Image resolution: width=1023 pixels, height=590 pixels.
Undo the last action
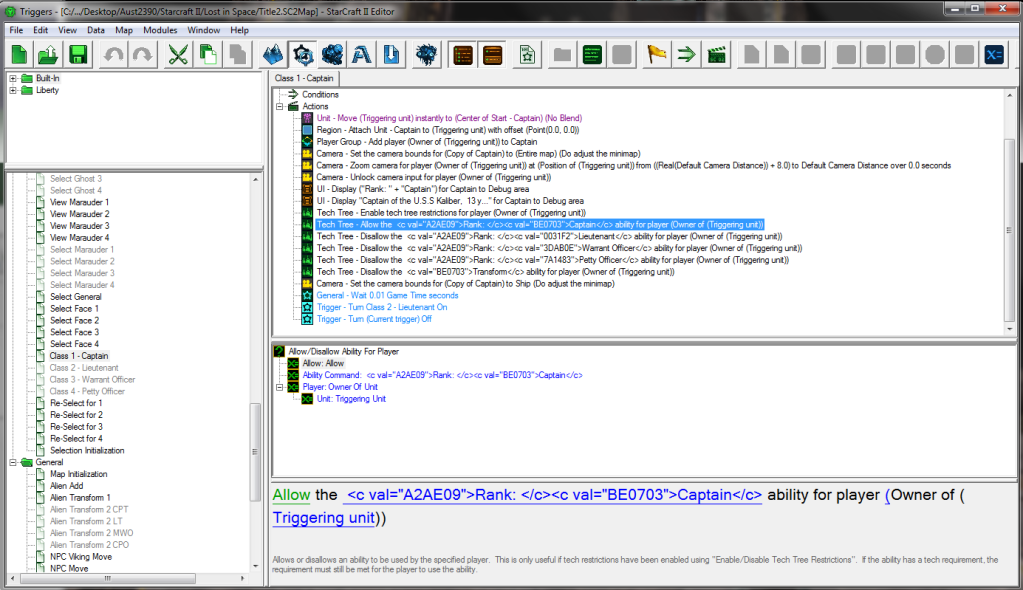(114, 55)
